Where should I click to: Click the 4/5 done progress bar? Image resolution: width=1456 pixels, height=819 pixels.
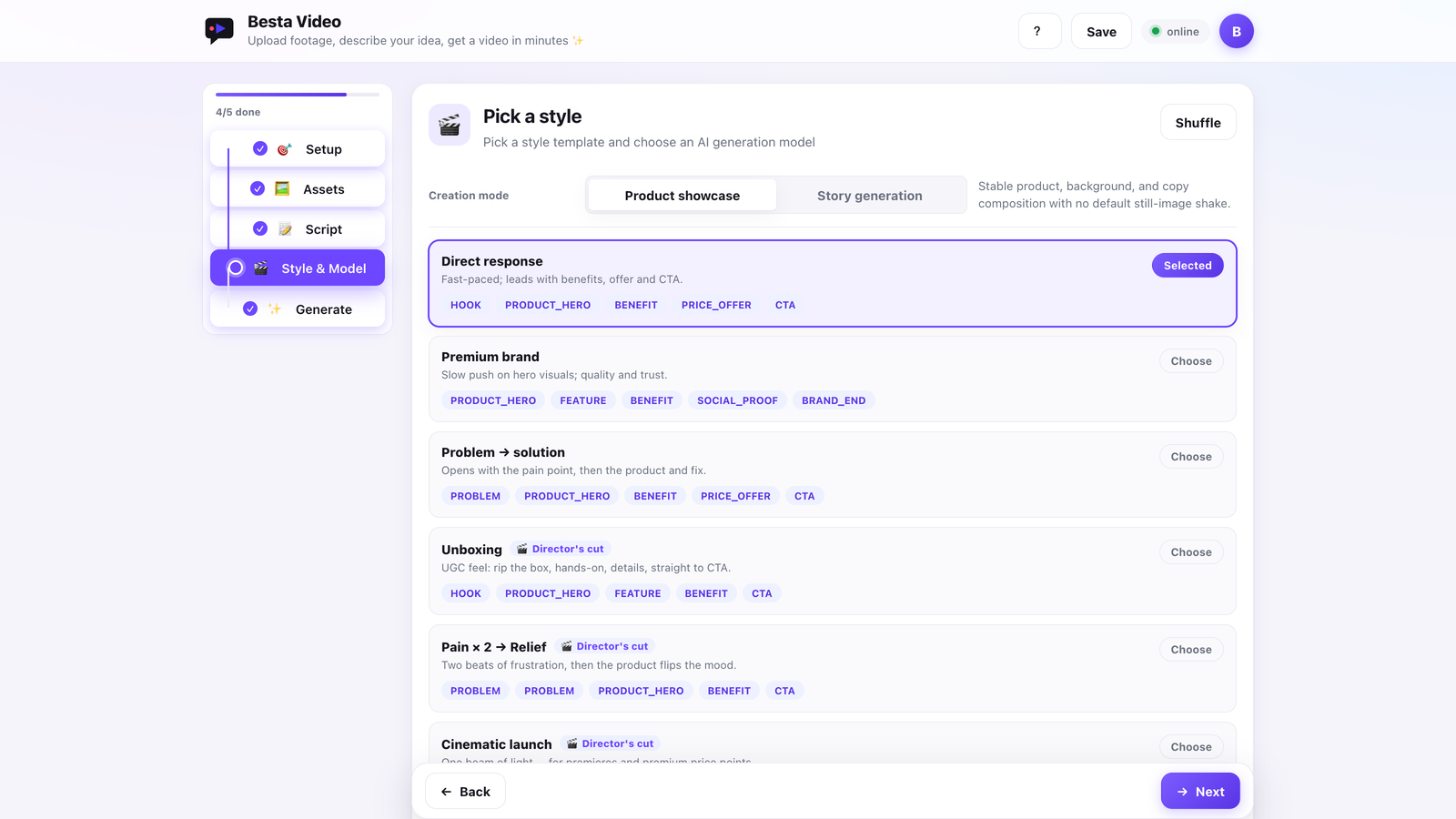298,95
